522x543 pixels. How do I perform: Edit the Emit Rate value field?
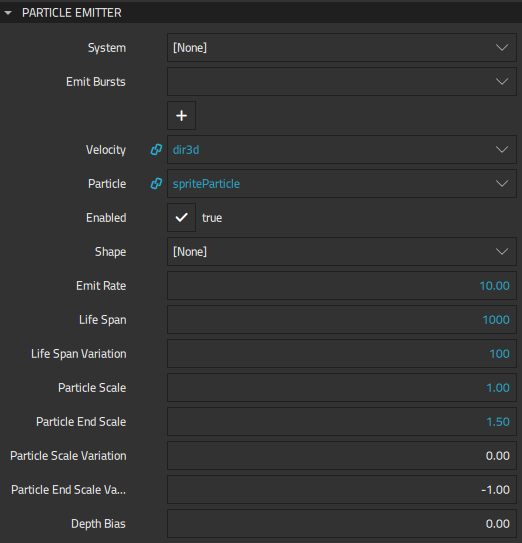[x=342, y=285]
